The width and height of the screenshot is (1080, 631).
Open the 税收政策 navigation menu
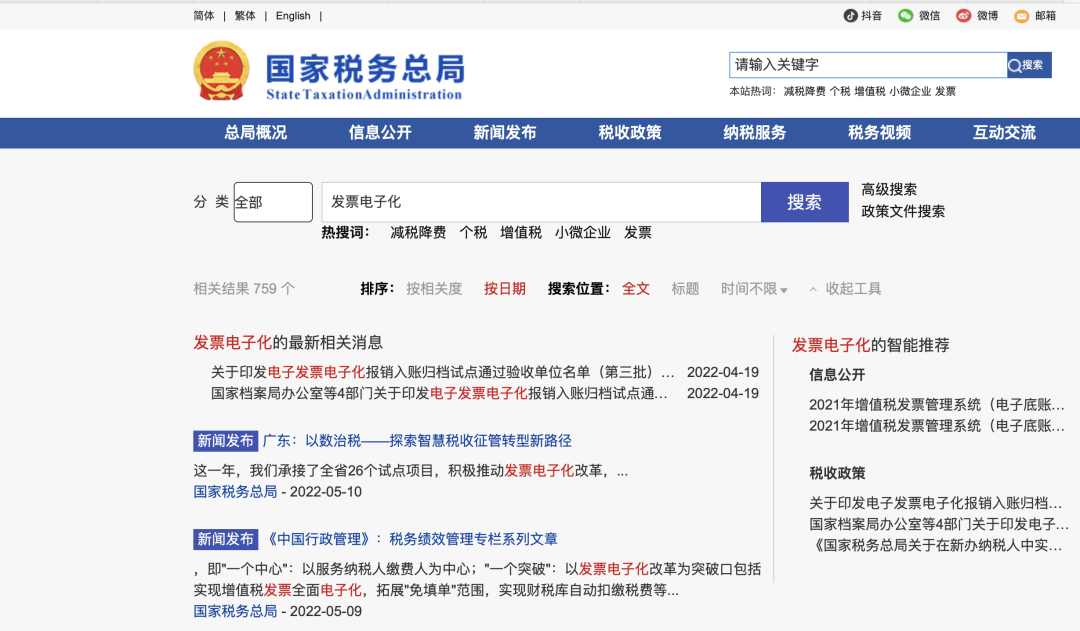[x=627, y=132]
